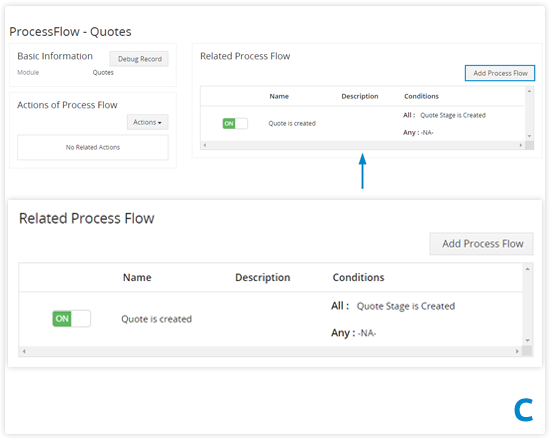The height and width of the screenshot is (439, 553).
Task: Click scroll right arrow in upper table
Action: pyautogui.click(x=521, y=145)
